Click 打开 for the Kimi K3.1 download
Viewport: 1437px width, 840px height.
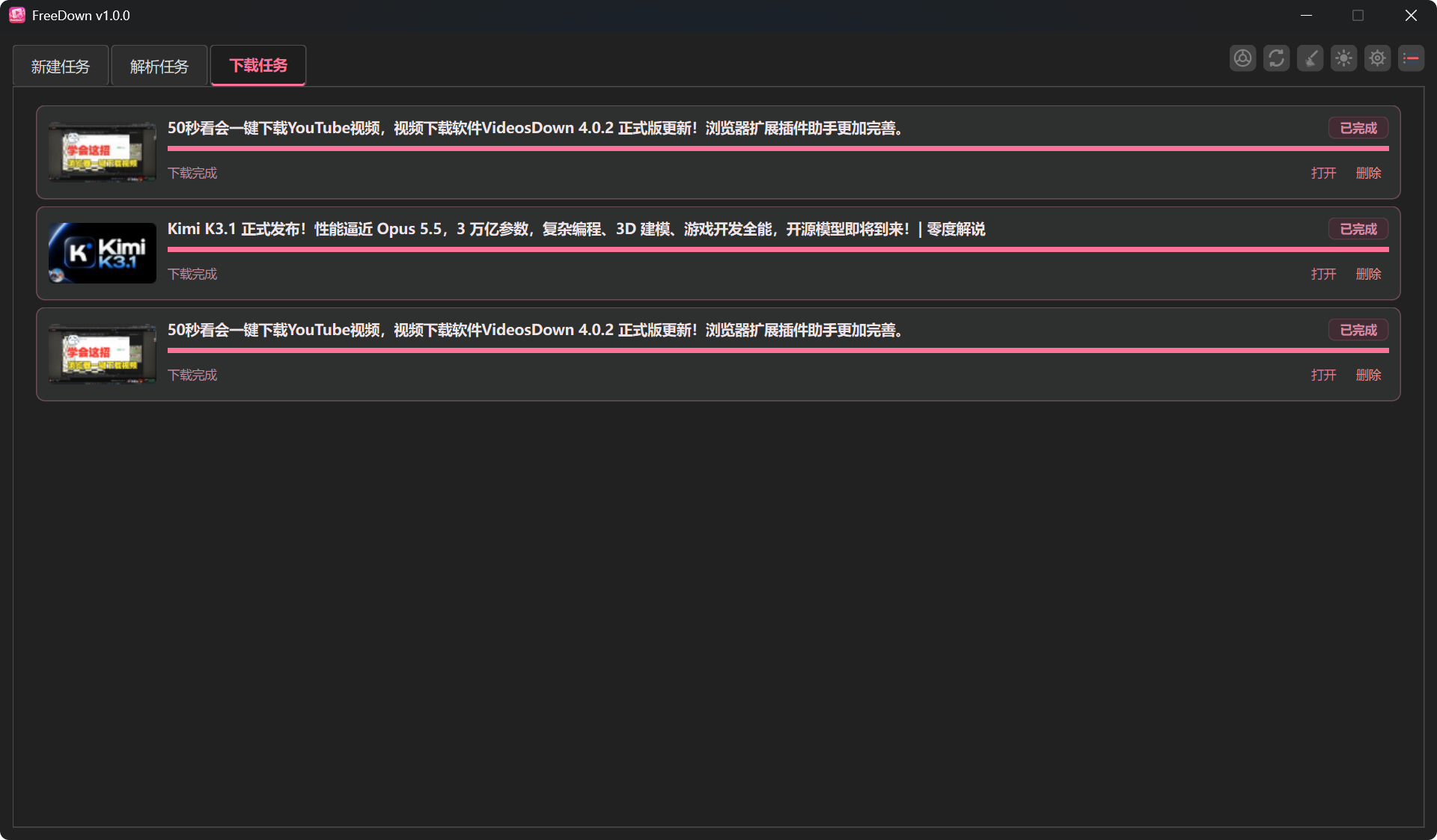[1323, 274]
